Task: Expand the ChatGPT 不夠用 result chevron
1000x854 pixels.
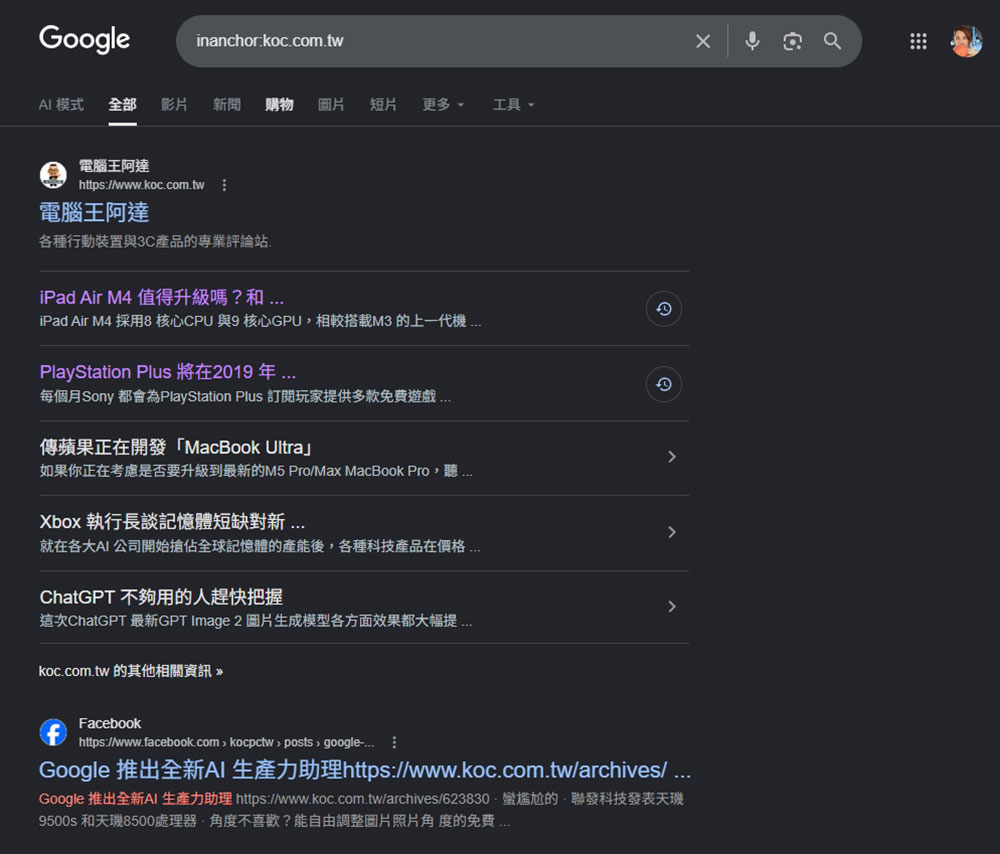Action: (672, 607)
